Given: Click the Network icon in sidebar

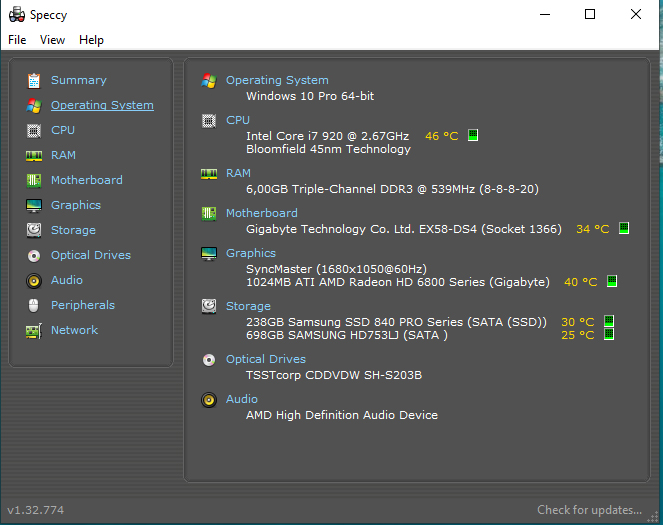Looking at the screenshot, I should tap(34, 330).
